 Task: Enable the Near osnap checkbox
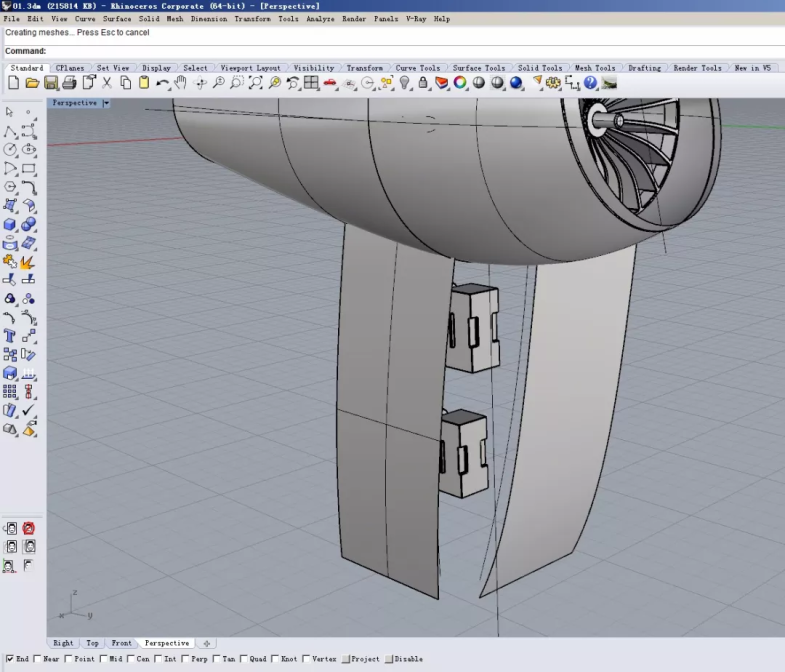(38, 659)
